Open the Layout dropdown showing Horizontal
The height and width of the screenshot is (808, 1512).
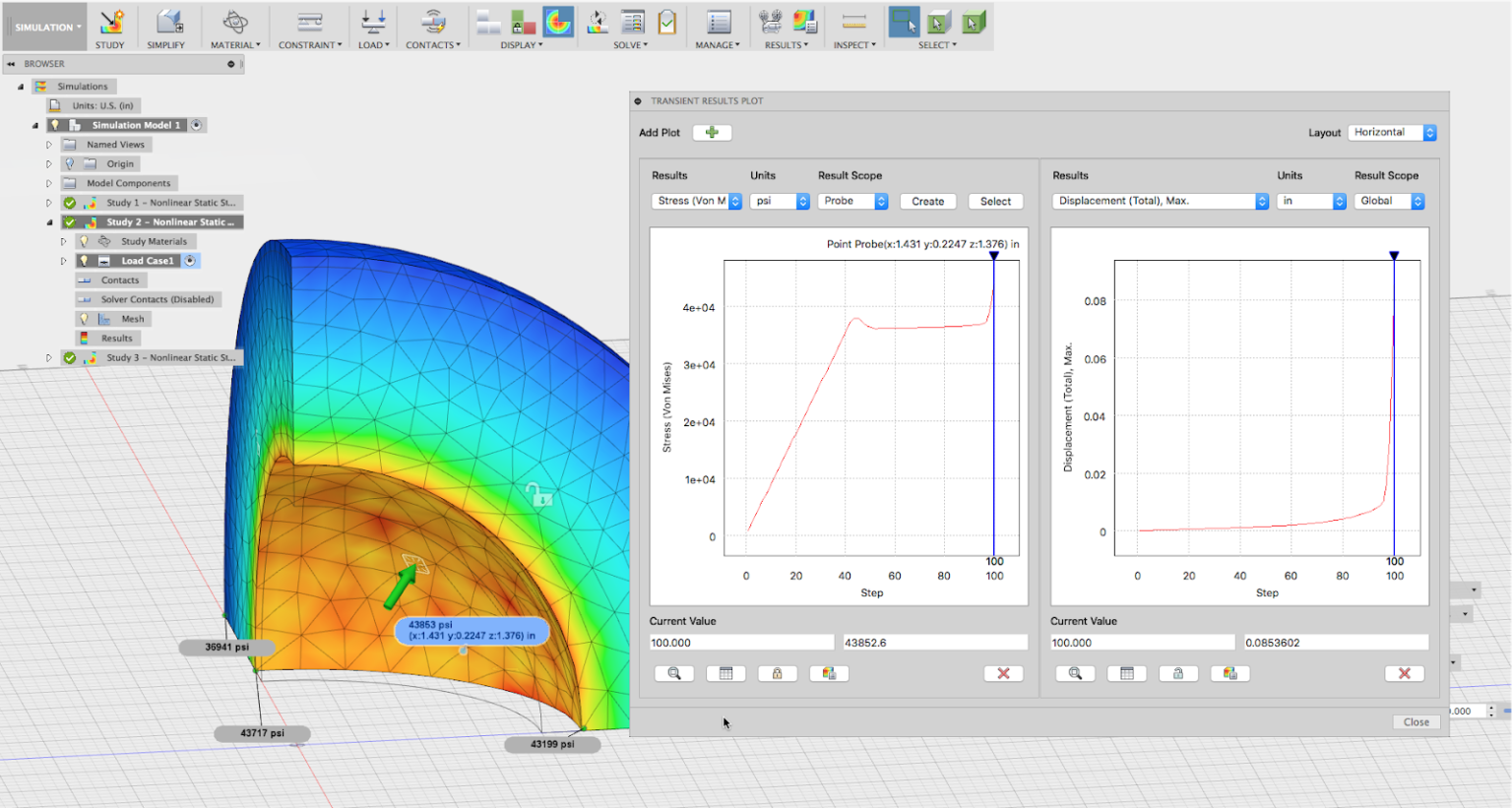pyautogui.click(x=1390, y=132)
